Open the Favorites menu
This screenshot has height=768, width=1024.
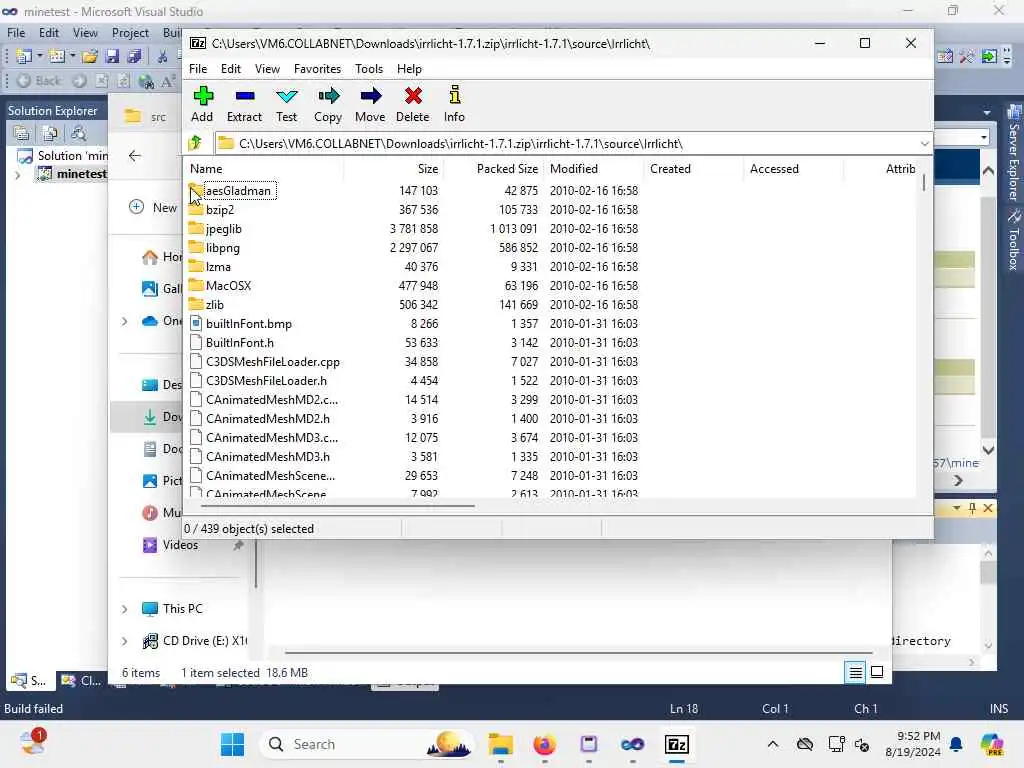[x=317, y=69]
